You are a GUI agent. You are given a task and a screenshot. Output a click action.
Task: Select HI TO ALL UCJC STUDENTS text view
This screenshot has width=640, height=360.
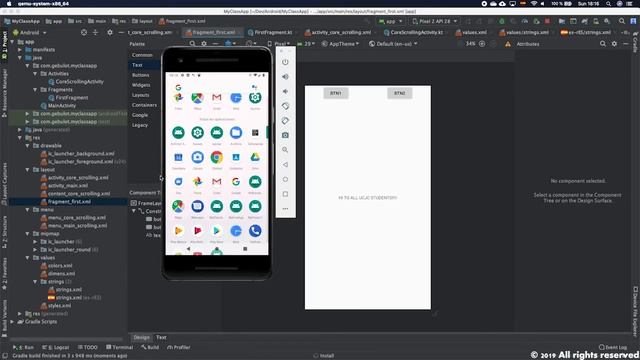coord(368,198)
